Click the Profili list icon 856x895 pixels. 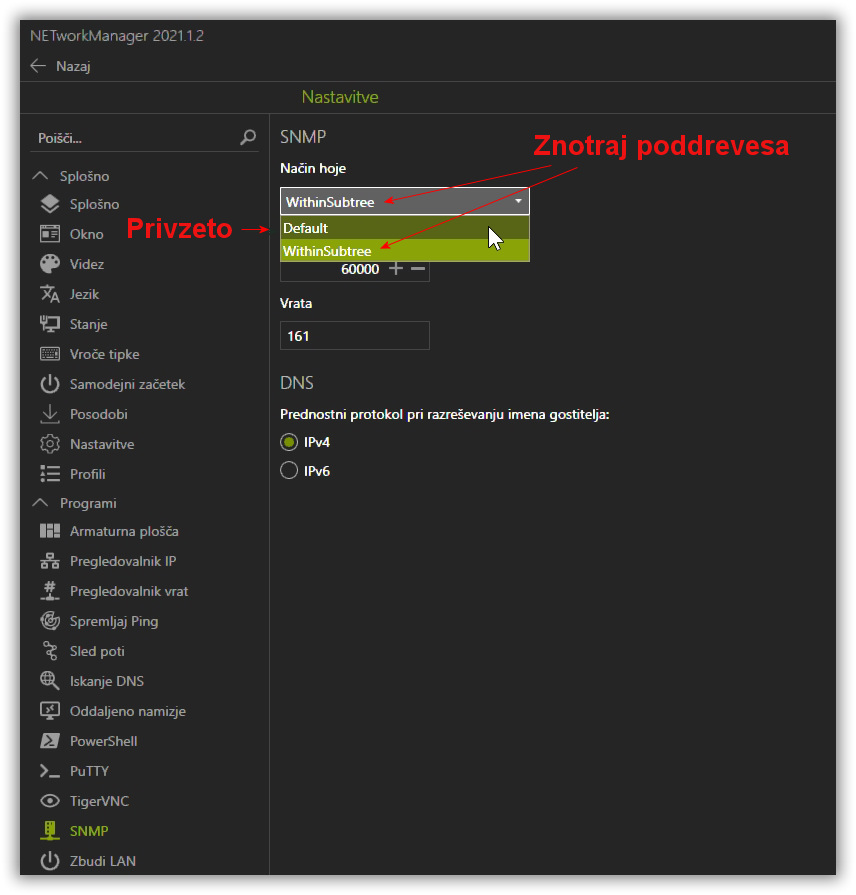pos(50,474)
